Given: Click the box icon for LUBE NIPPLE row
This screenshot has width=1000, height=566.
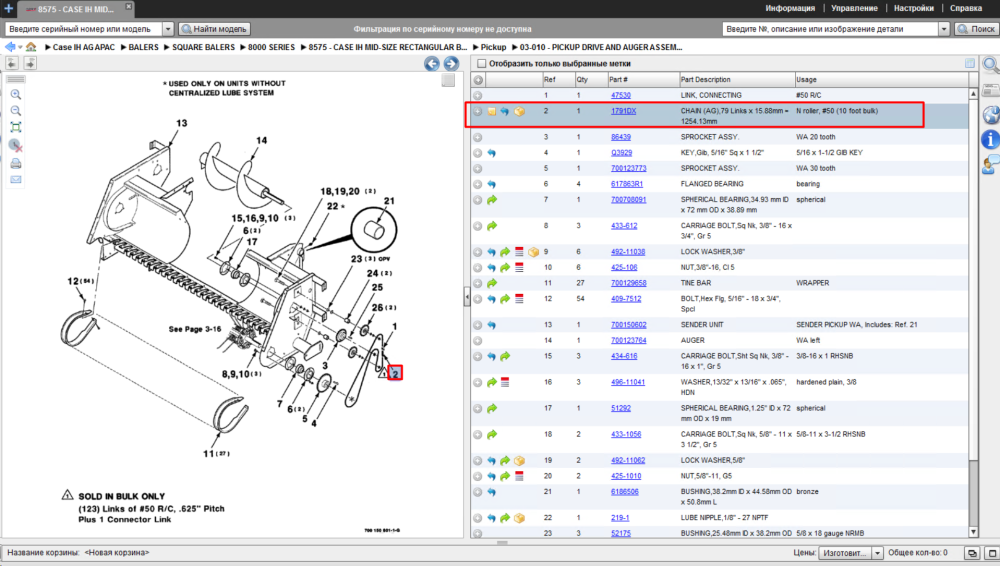Looking at the screenshot, I should (519, 518).
